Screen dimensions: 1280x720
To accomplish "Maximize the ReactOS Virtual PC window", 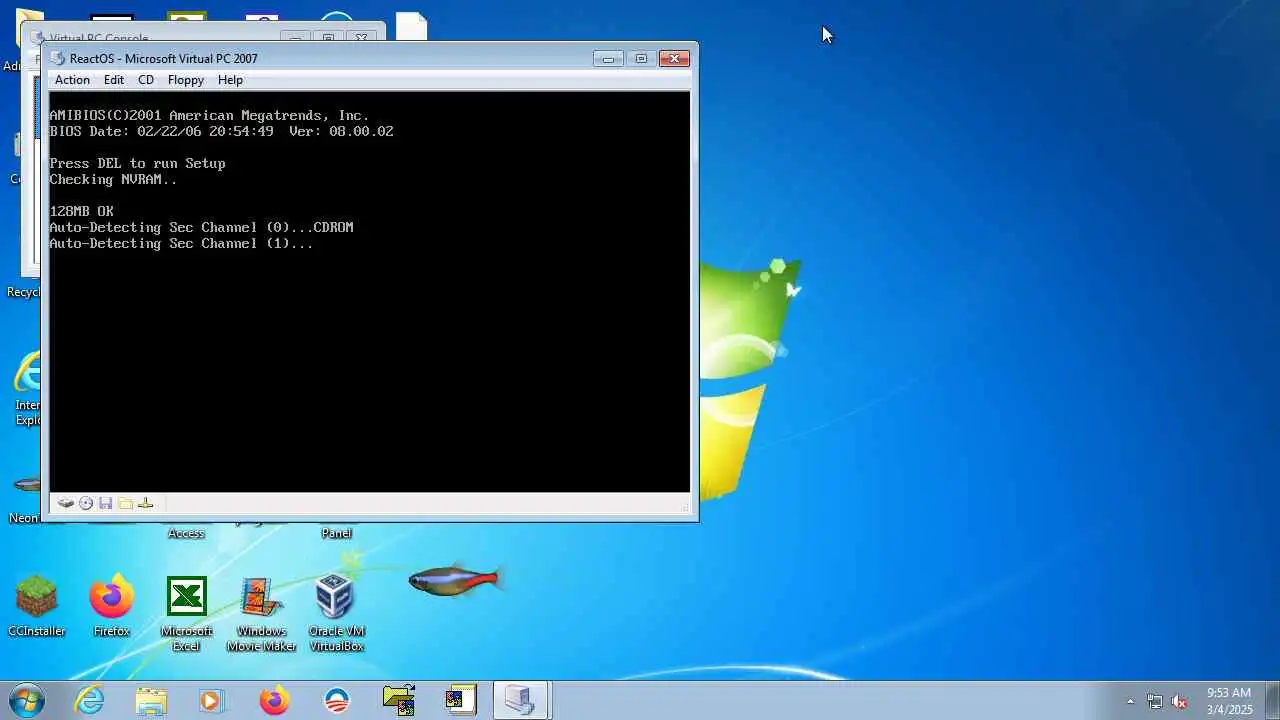I will pyautogui.click(x=641, y=59).
